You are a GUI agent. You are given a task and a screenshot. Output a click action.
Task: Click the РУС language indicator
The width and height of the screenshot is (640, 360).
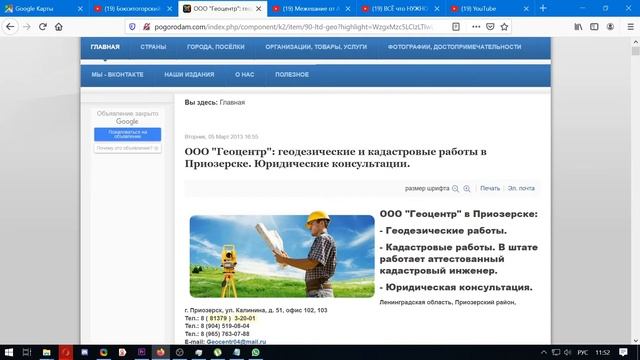pyautogui.click(x=582, y=352)
